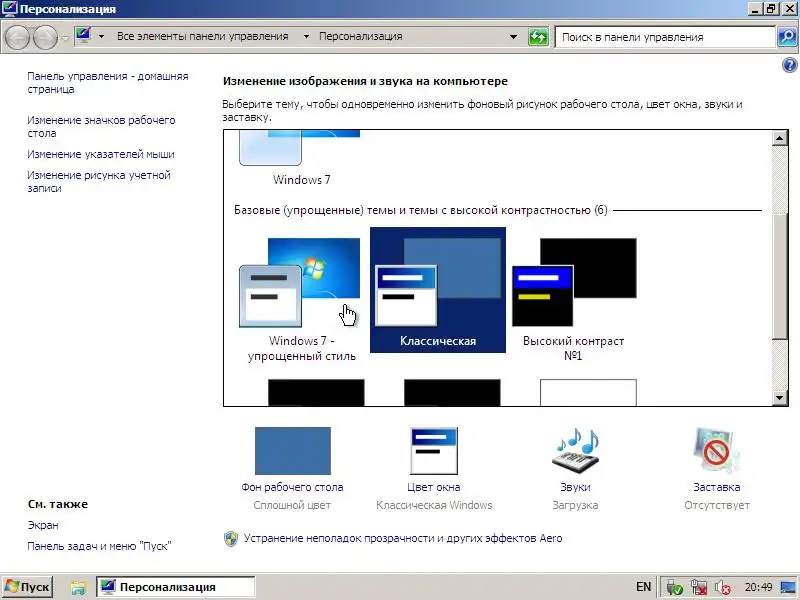Open 'Устранение неполадок прозрачности' Aero link

tap(403, 538)
